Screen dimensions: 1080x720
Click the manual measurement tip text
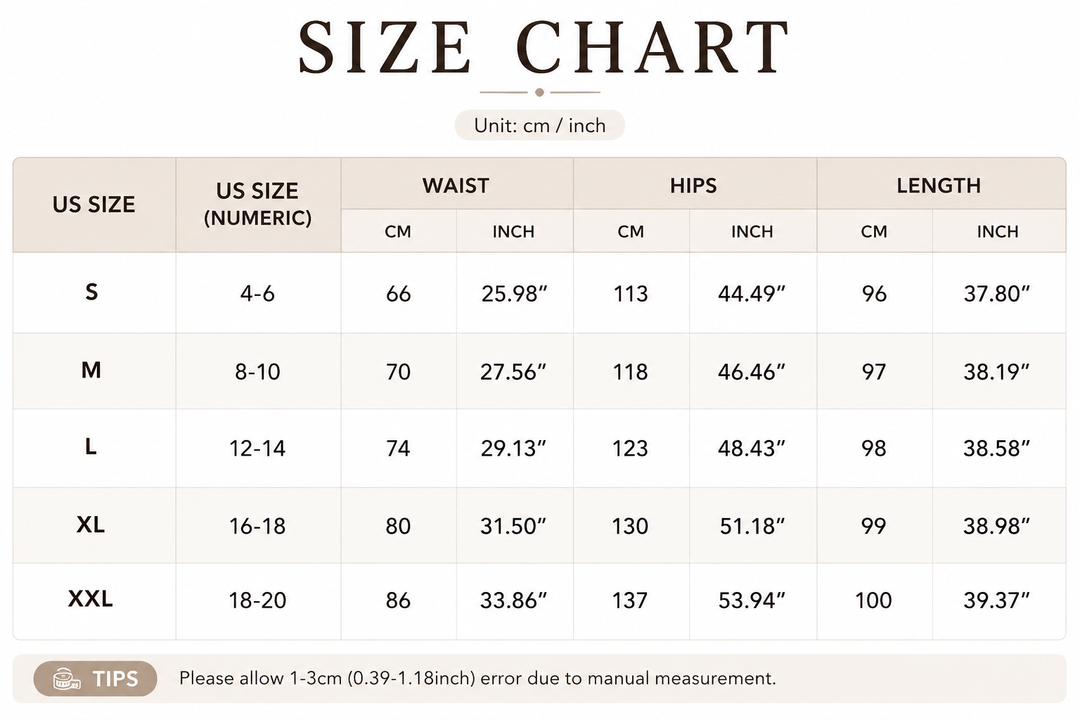tap(477, 679)
